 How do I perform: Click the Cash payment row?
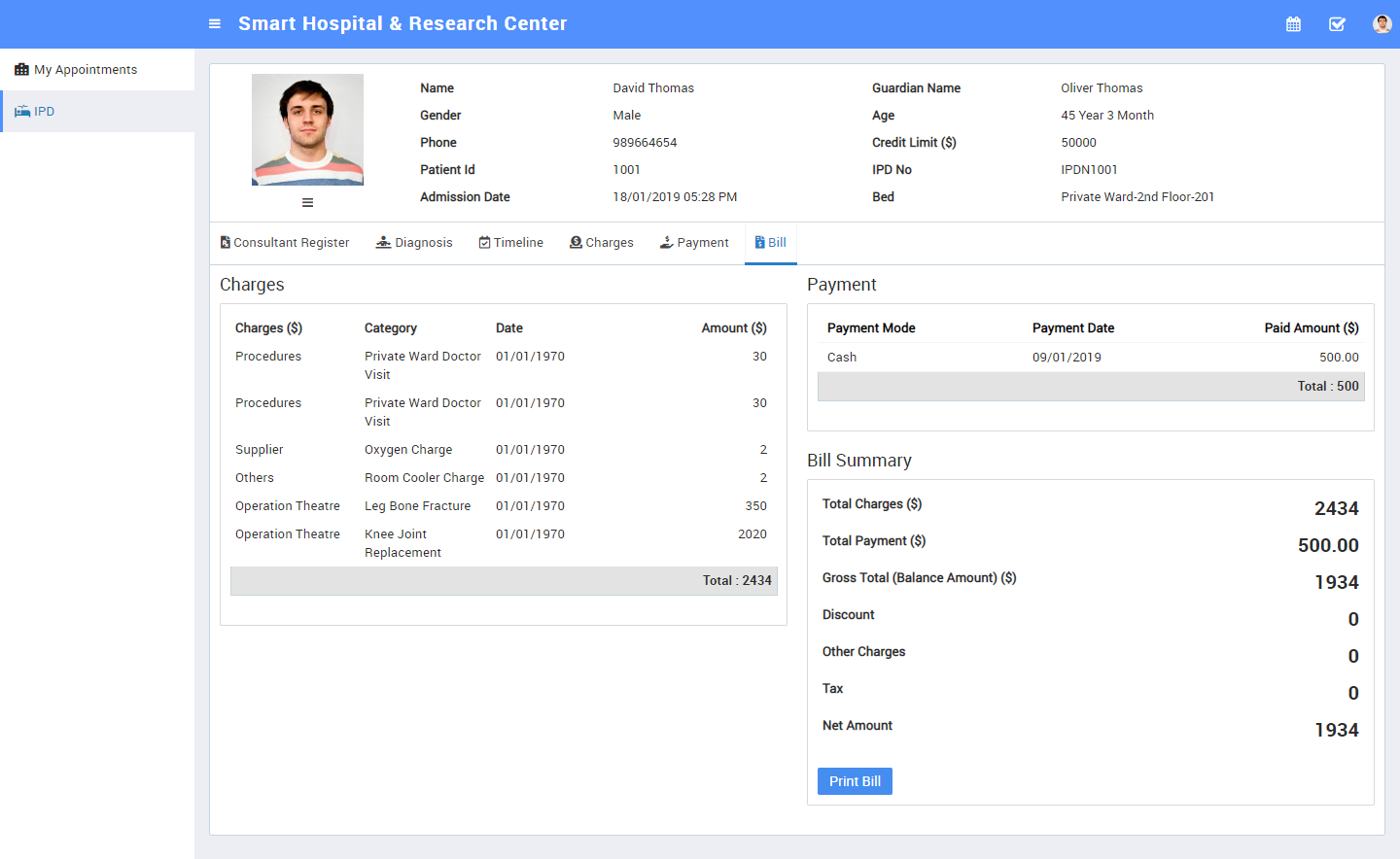tap(1091, 358)
